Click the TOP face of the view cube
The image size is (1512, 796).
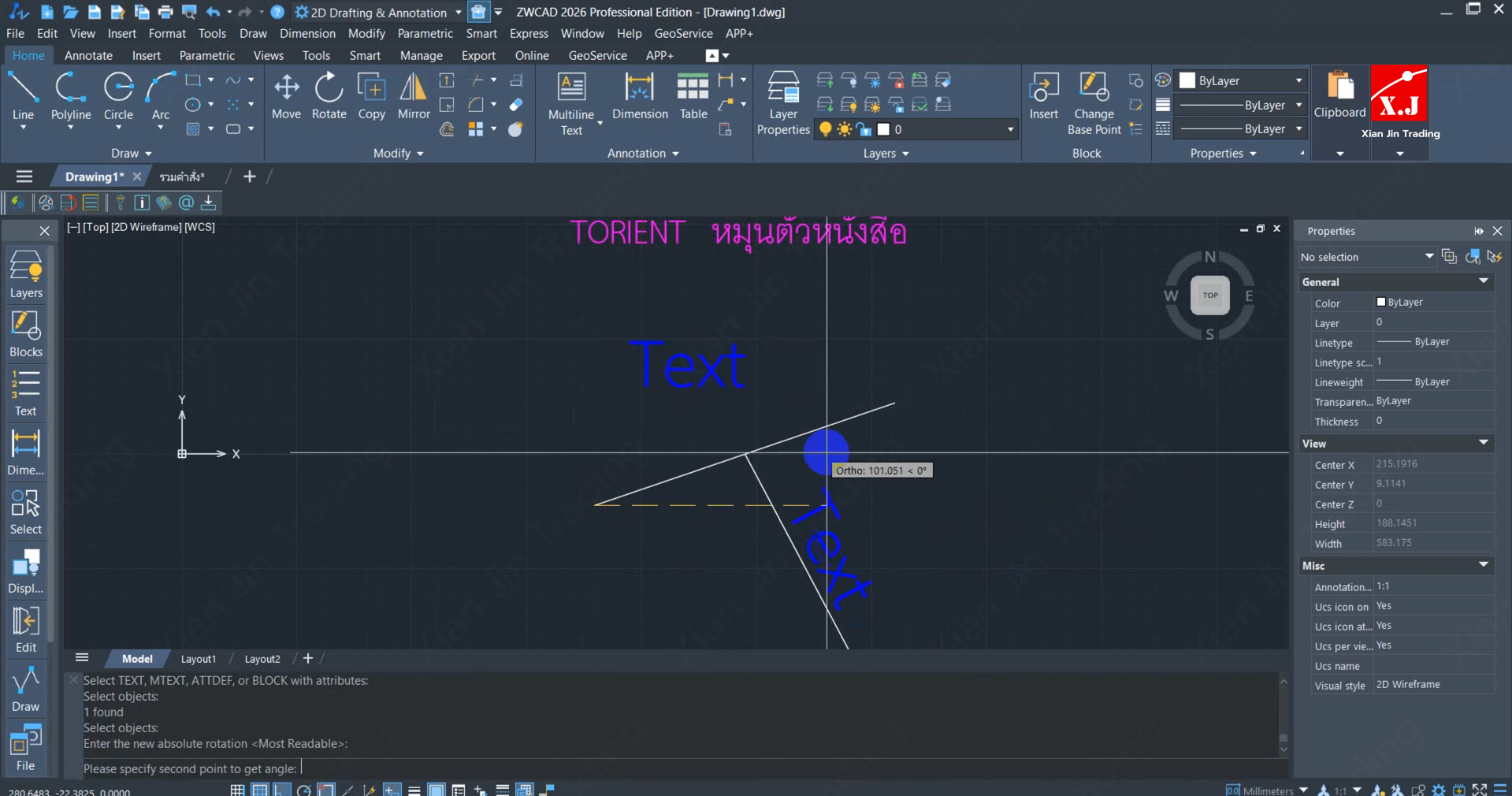(1209, 296)
